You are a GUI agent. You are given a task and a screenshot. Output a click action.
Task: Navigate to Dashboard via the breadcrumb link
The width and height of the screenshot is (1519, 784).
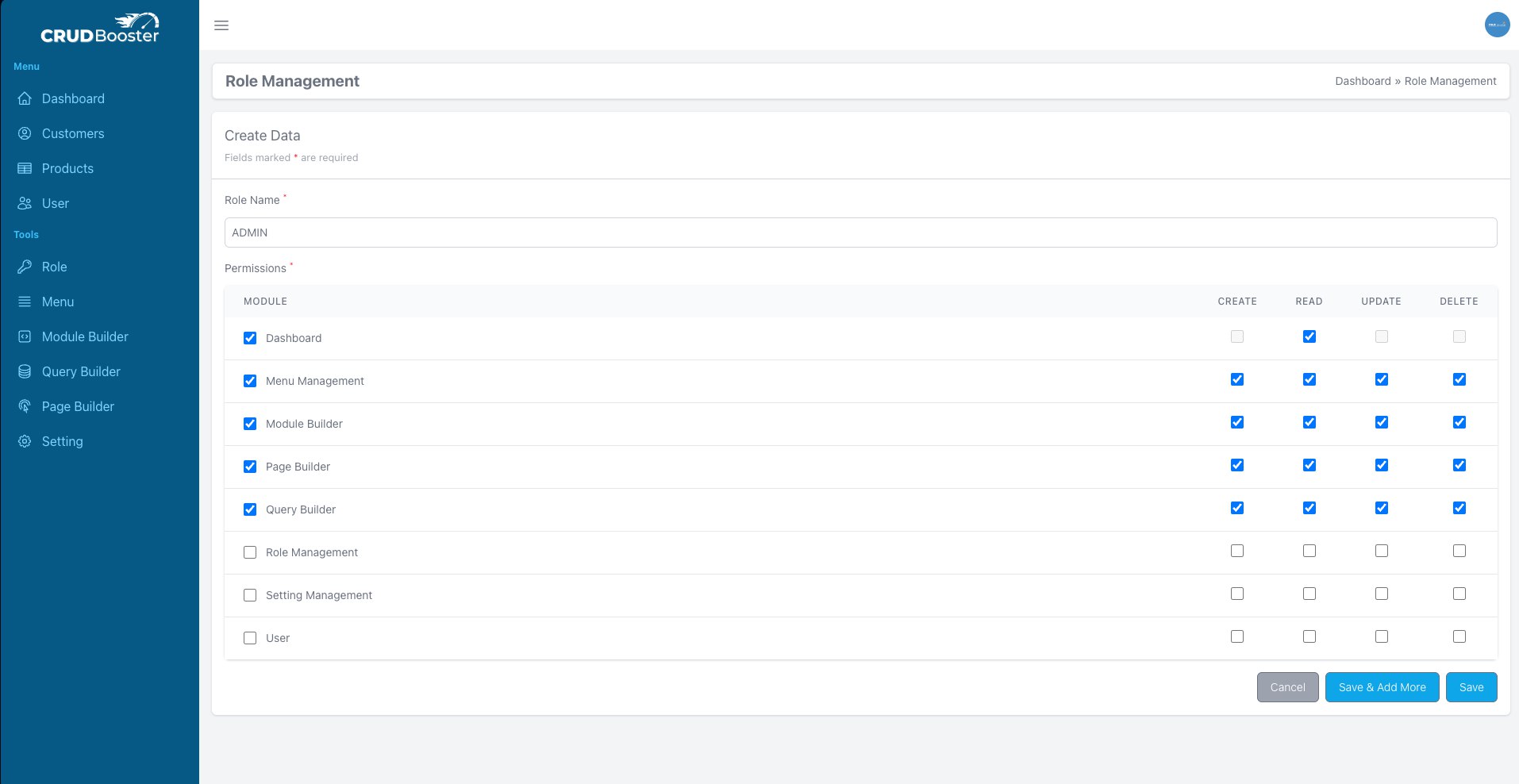tap(1363, 81)
